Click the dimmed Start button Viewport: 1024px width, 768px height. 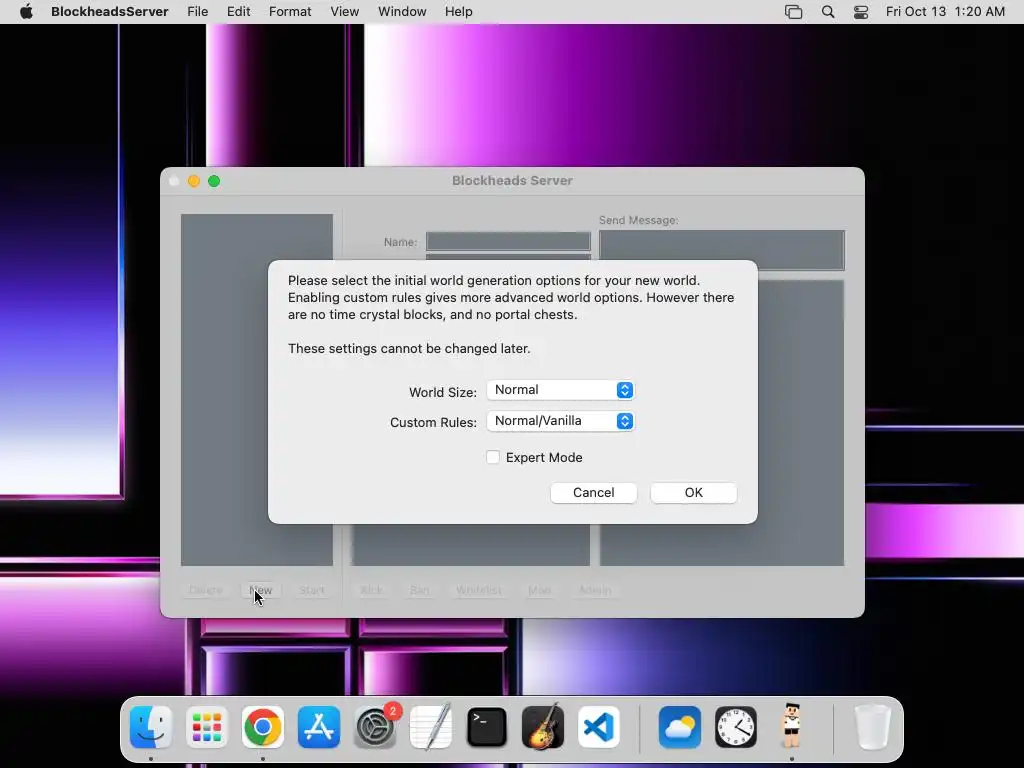tap(312, 590)
